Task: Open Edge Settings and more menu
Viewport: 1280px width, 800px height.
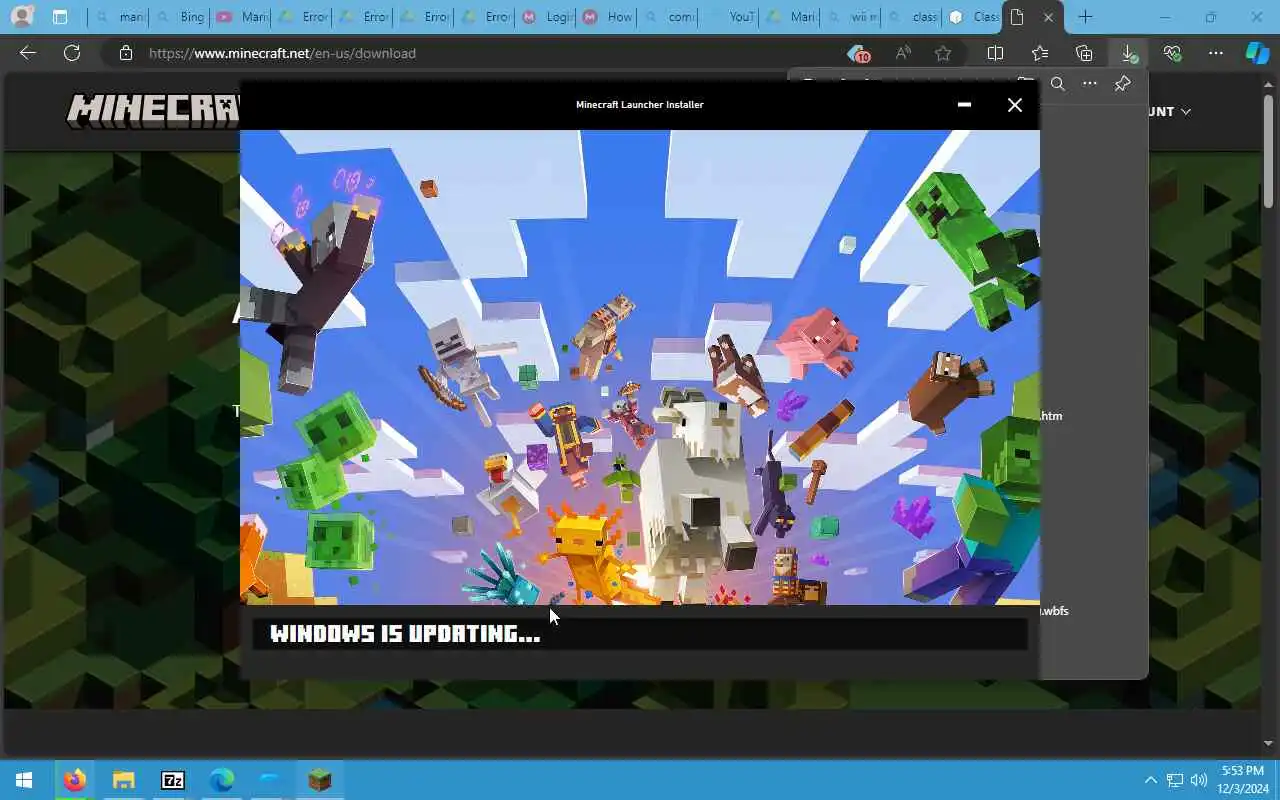Action: (x=1216, y=53)
